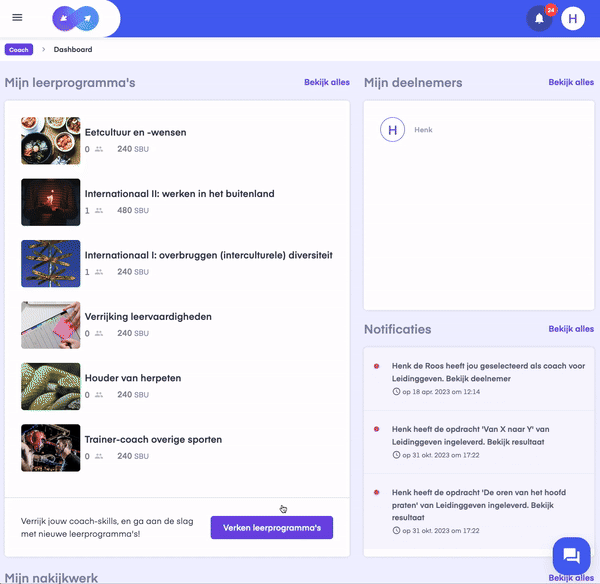This screenshot has width=600, height=584.
Task: Click the Verken leerprogramma's button
Action: 272,528
